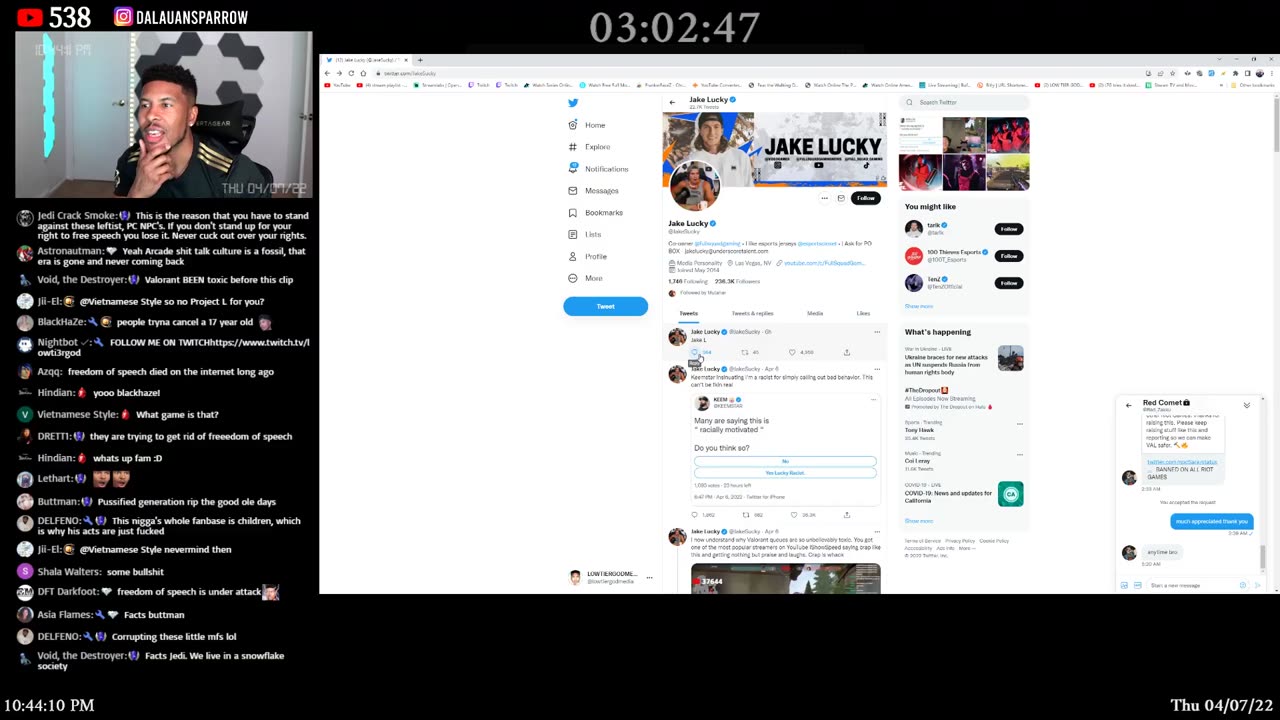Switch to the Tweets tab
This screenshot has width=1280, height=720.
(689, 313)
